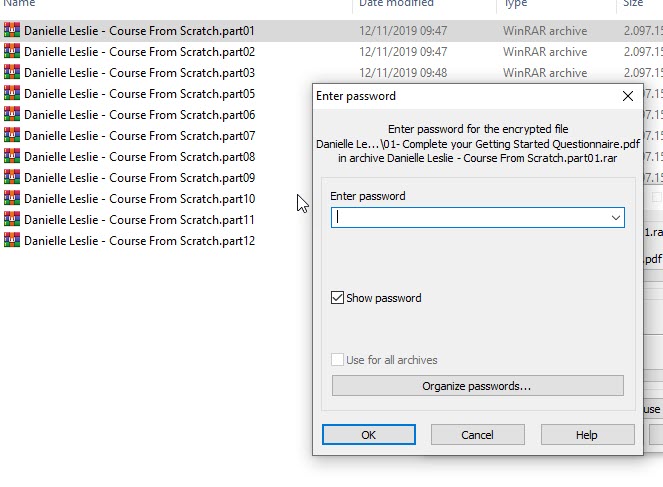
Task: Sort files by Type column header
Action: point(516,3)
